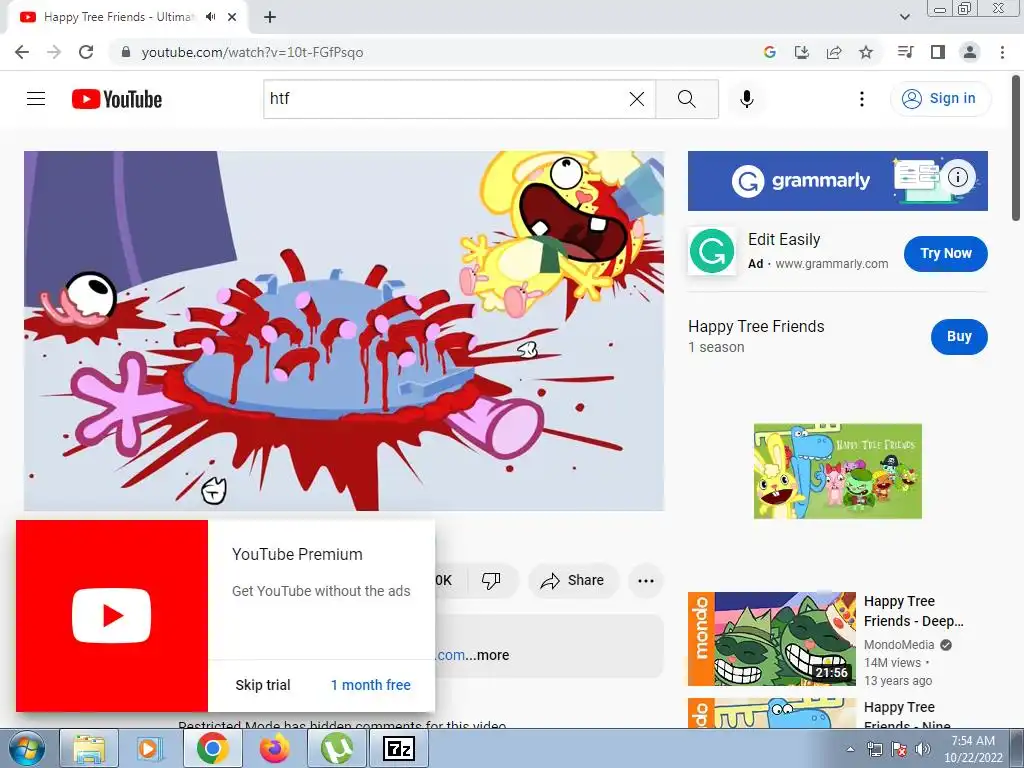Open 7-Zip from the taskbar
The image size is (1024, 768).
click(399, 748)
